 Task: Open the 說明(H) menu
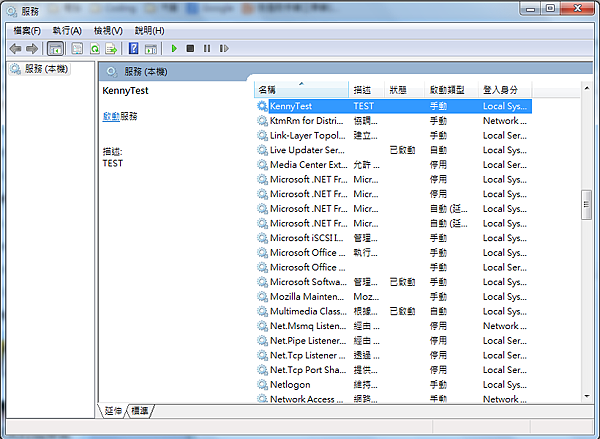point(149,31)
